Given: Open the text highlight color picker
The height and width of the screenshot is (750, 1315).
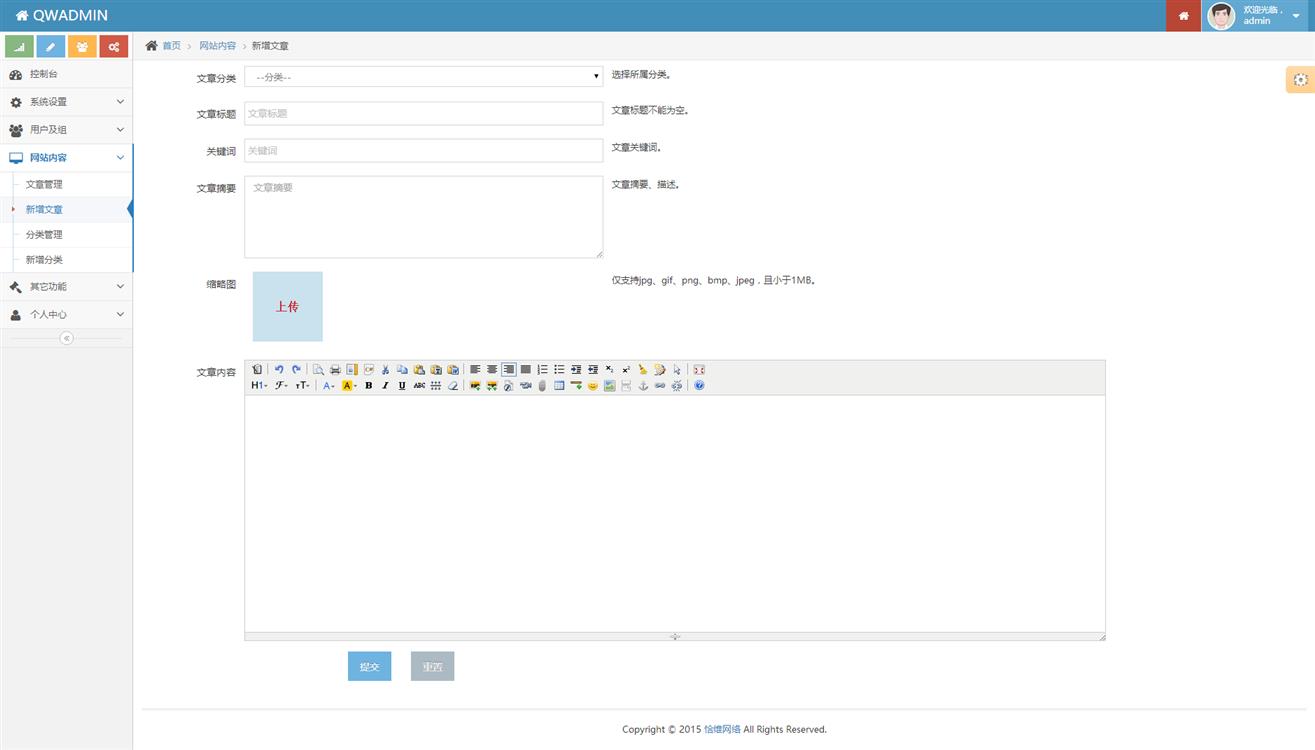Looking at the screenshot, I should point(349,385).
